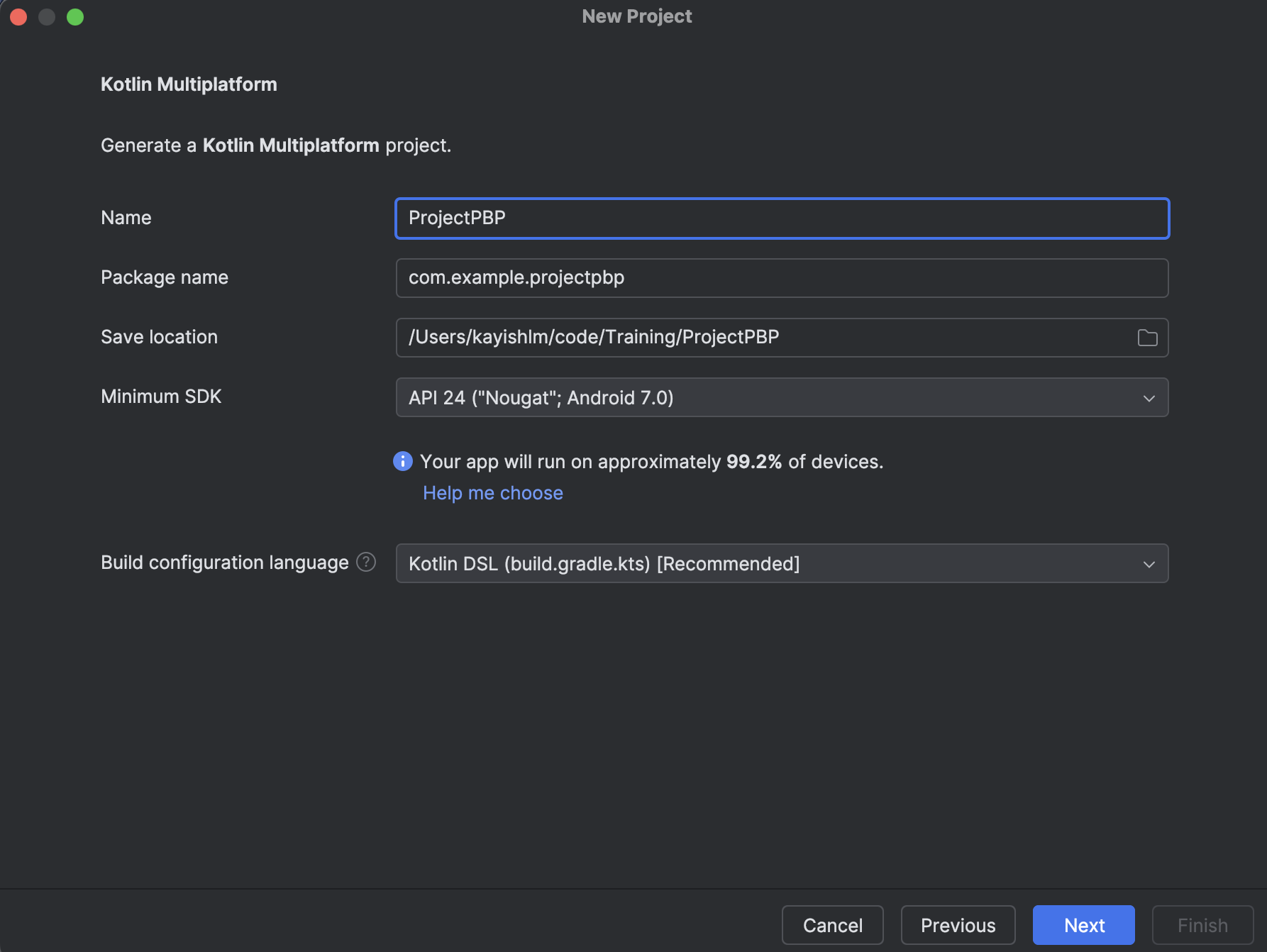Click the Minimum SDK chevron arrow
Screen dimensions: 1267x952
pyautogui.click(x=1149, y=398)
